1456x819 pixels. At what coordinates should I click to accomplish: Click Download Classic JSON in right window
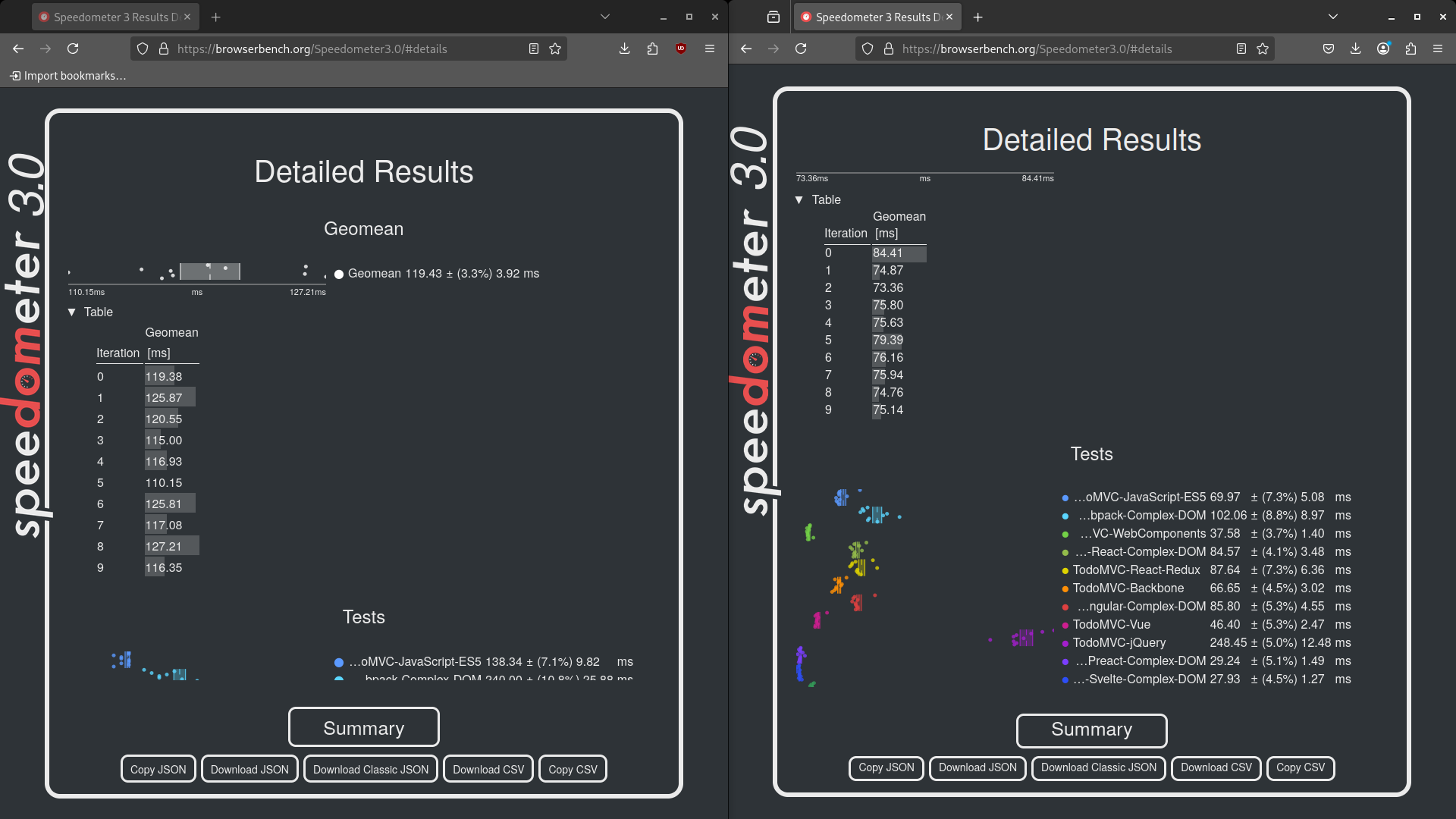coord(1099,767)
